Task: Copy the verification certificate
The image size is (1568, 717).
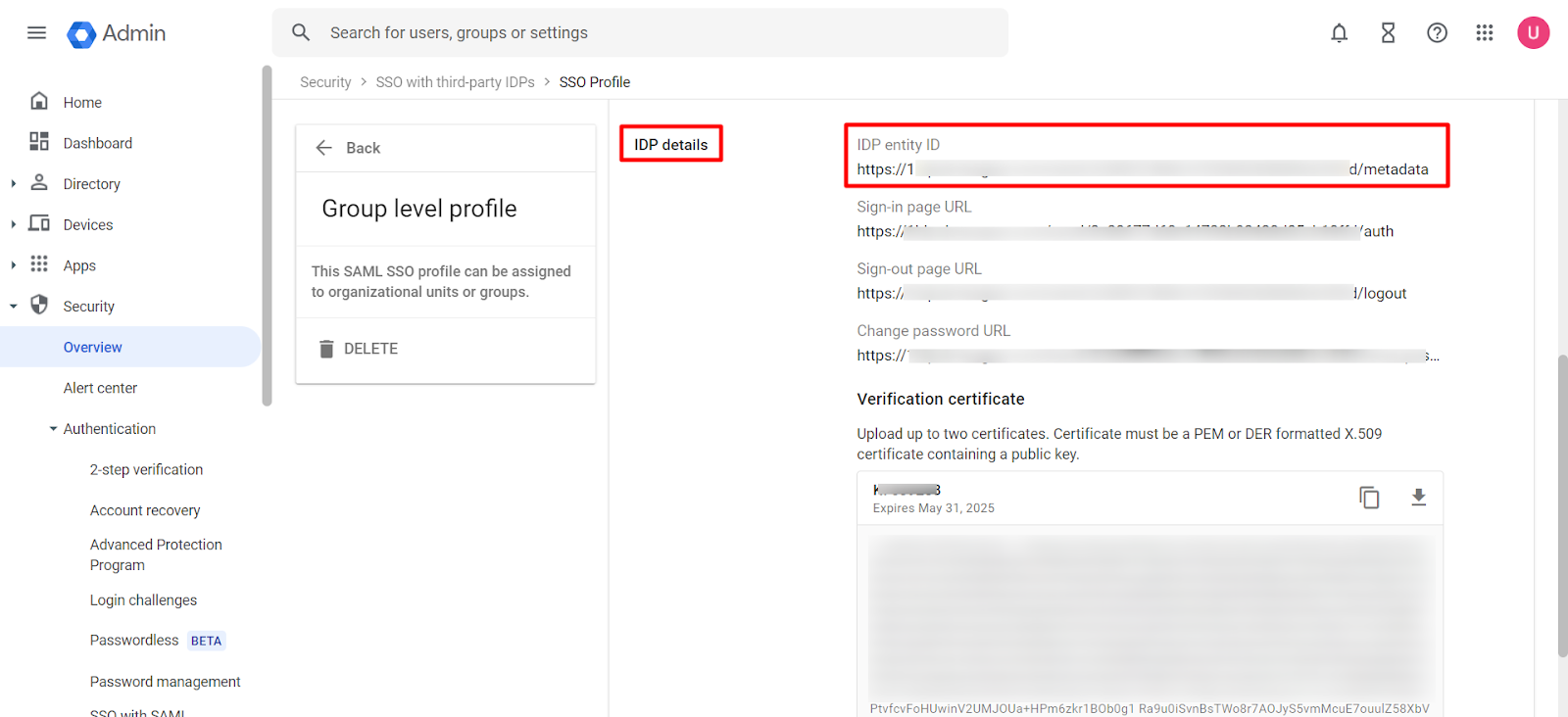Action: (x=1369, y=498)
